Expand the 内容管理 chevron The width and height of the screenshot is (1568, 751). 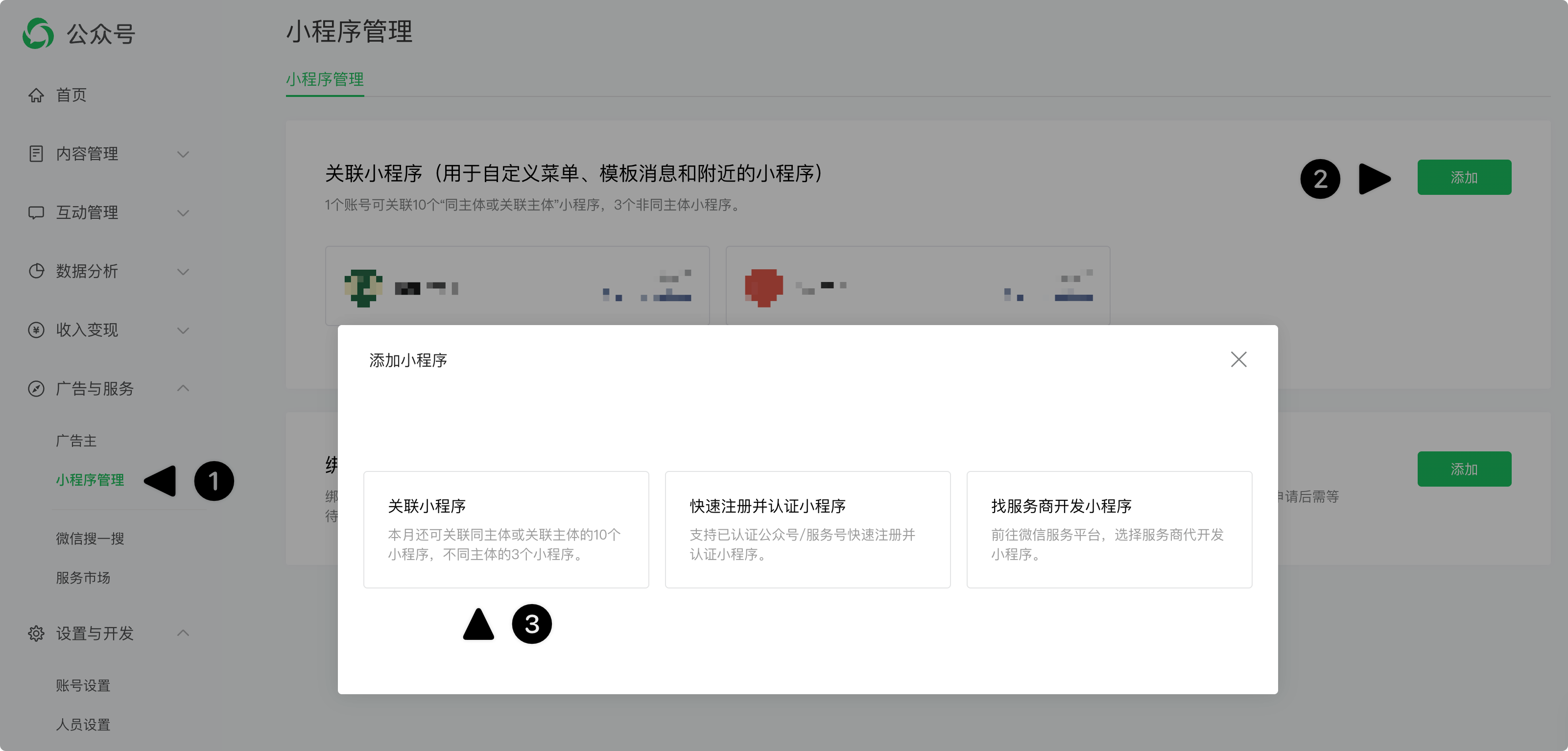pos(183,154)
